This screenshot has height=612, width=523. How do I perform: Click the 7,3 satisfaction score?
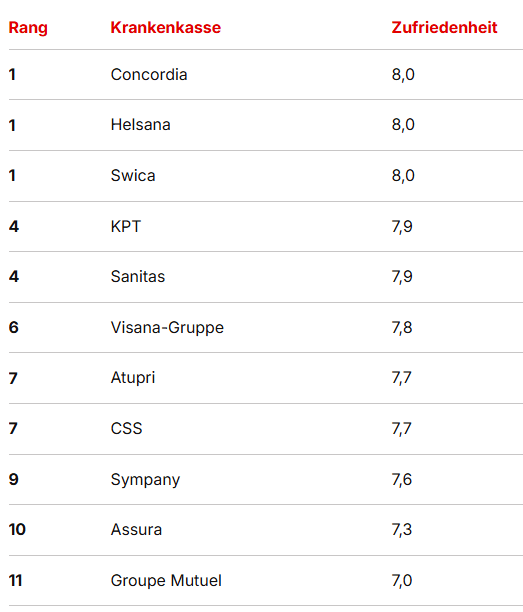[x=402, y=530]
